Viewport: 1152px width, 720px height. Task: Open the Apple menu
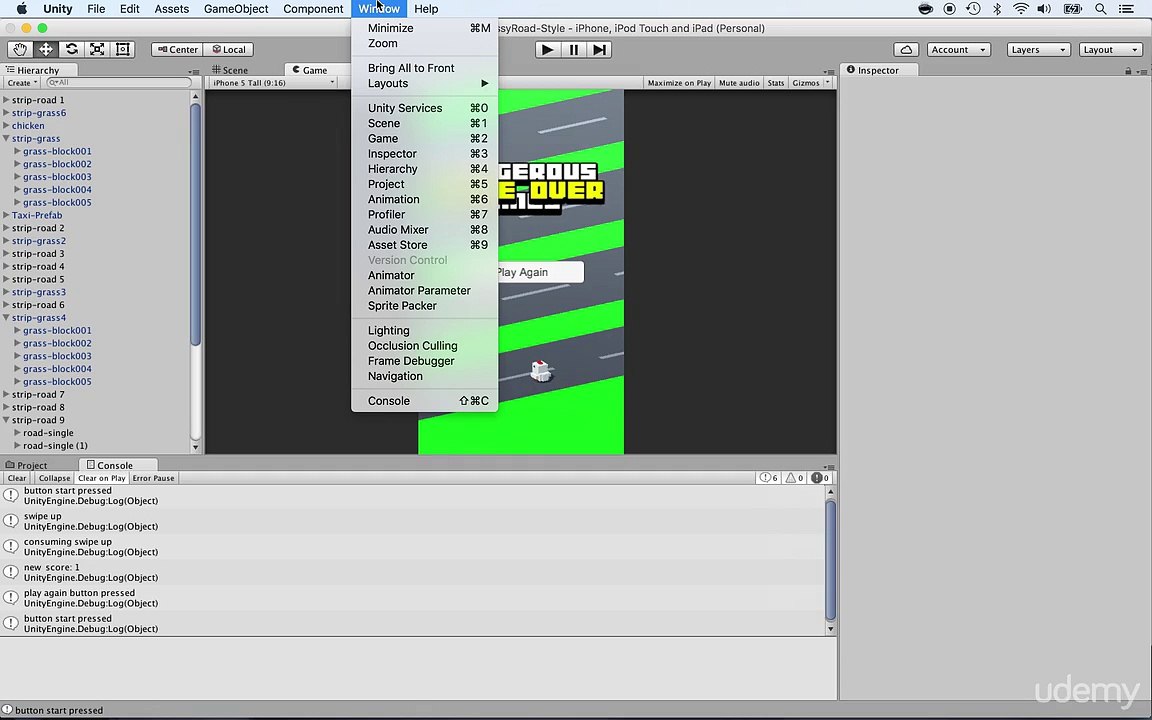pos(22,9)
